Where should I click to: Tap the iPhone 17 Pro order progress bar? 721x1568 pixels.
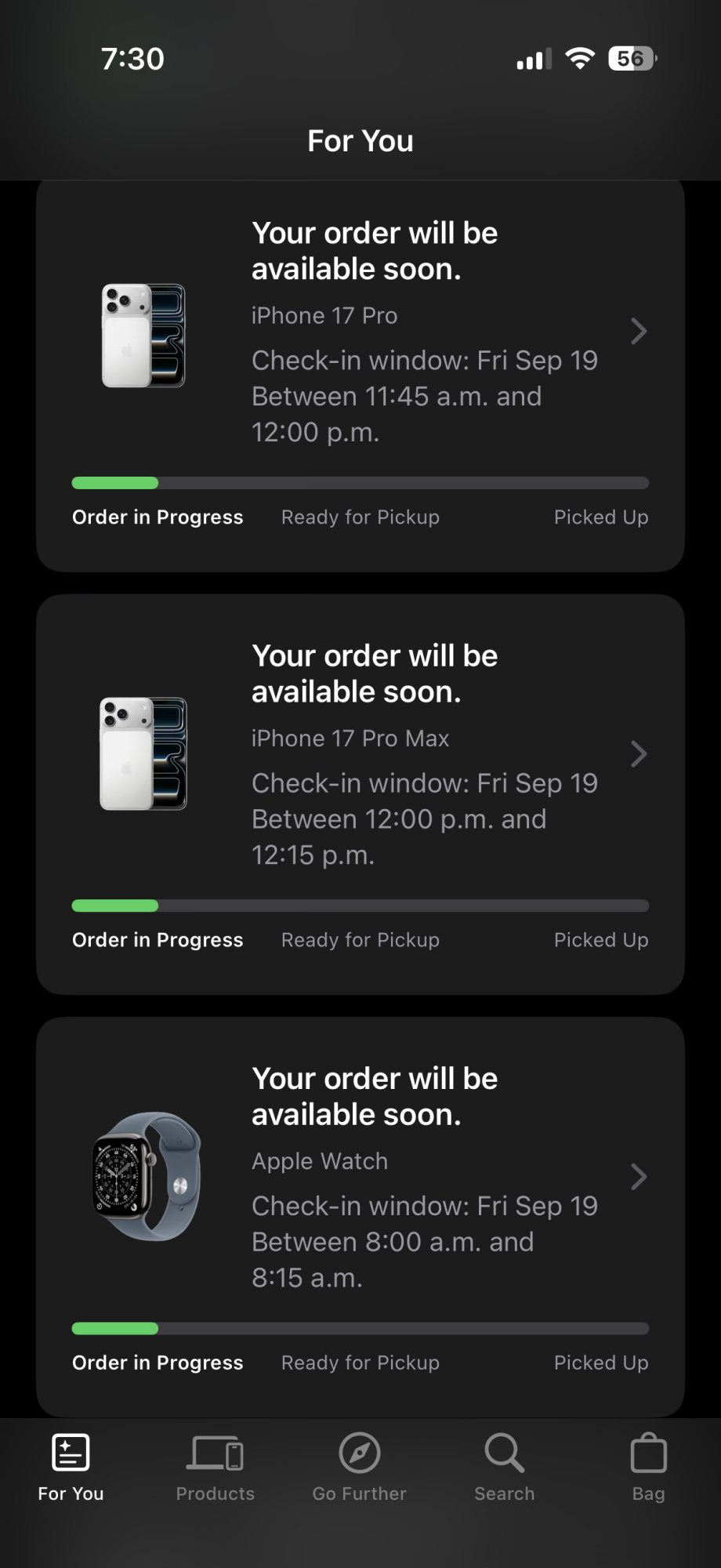click(360, 483)
